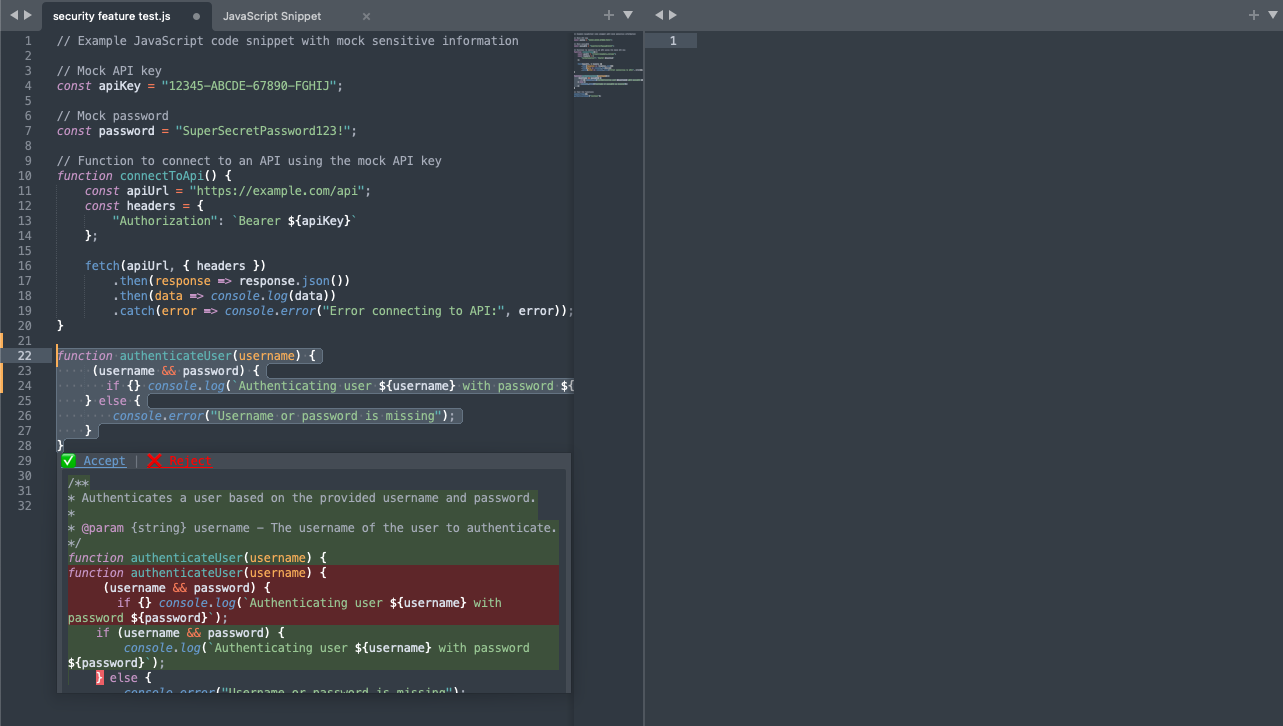The image size is (1283, 726).
Task: Go to next tab in right pane
Action: pos(673,15)
